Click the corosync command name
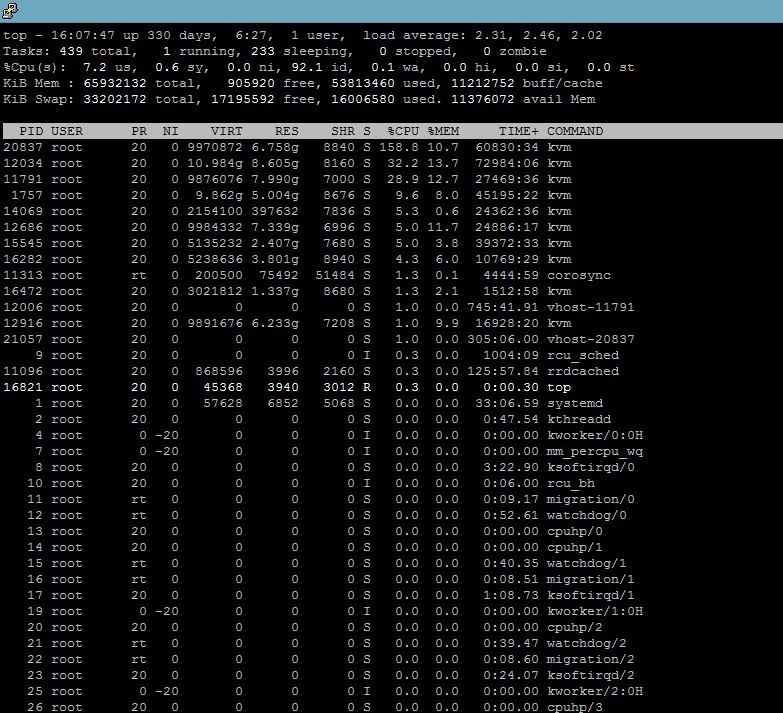 tap(579, 275)
